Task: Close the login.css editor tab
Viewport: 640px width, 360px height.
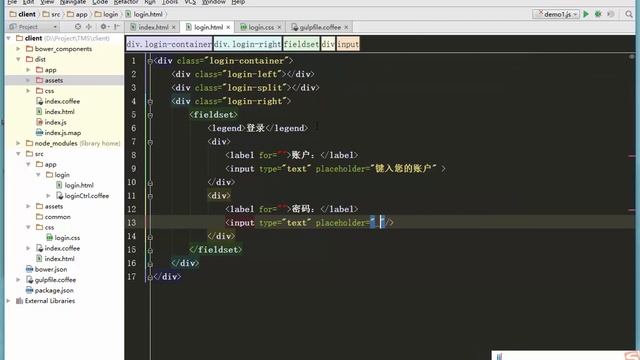Action: pos(279,27)
